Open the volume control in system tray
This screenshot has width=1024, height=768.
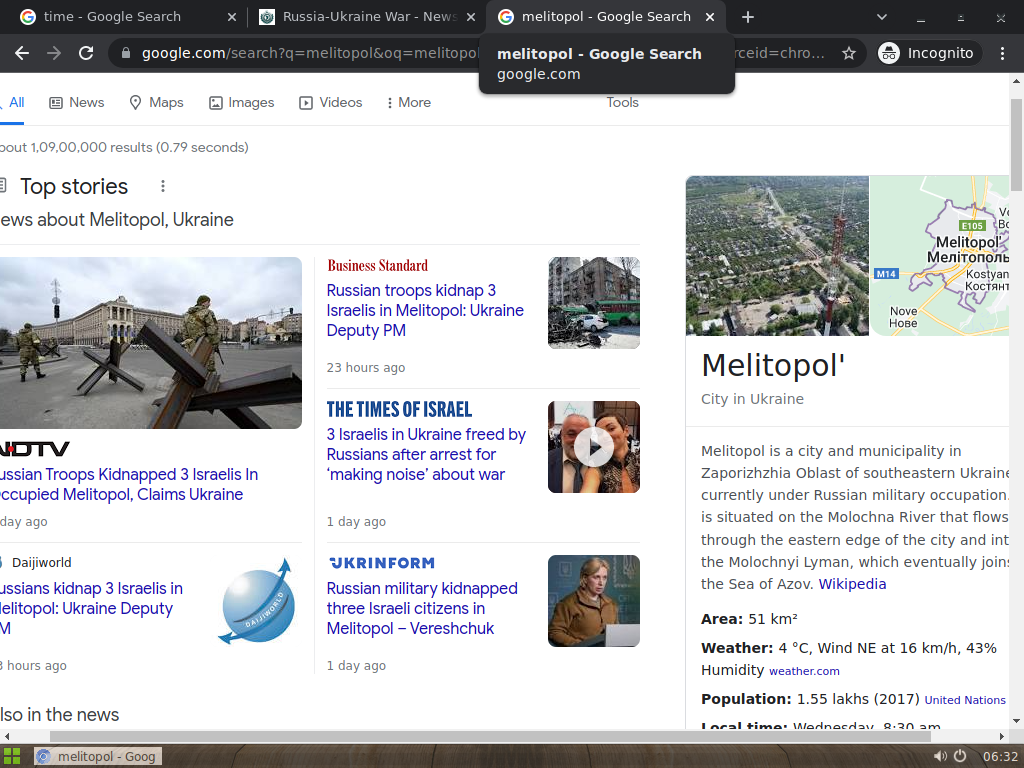[x=941, y=756]
